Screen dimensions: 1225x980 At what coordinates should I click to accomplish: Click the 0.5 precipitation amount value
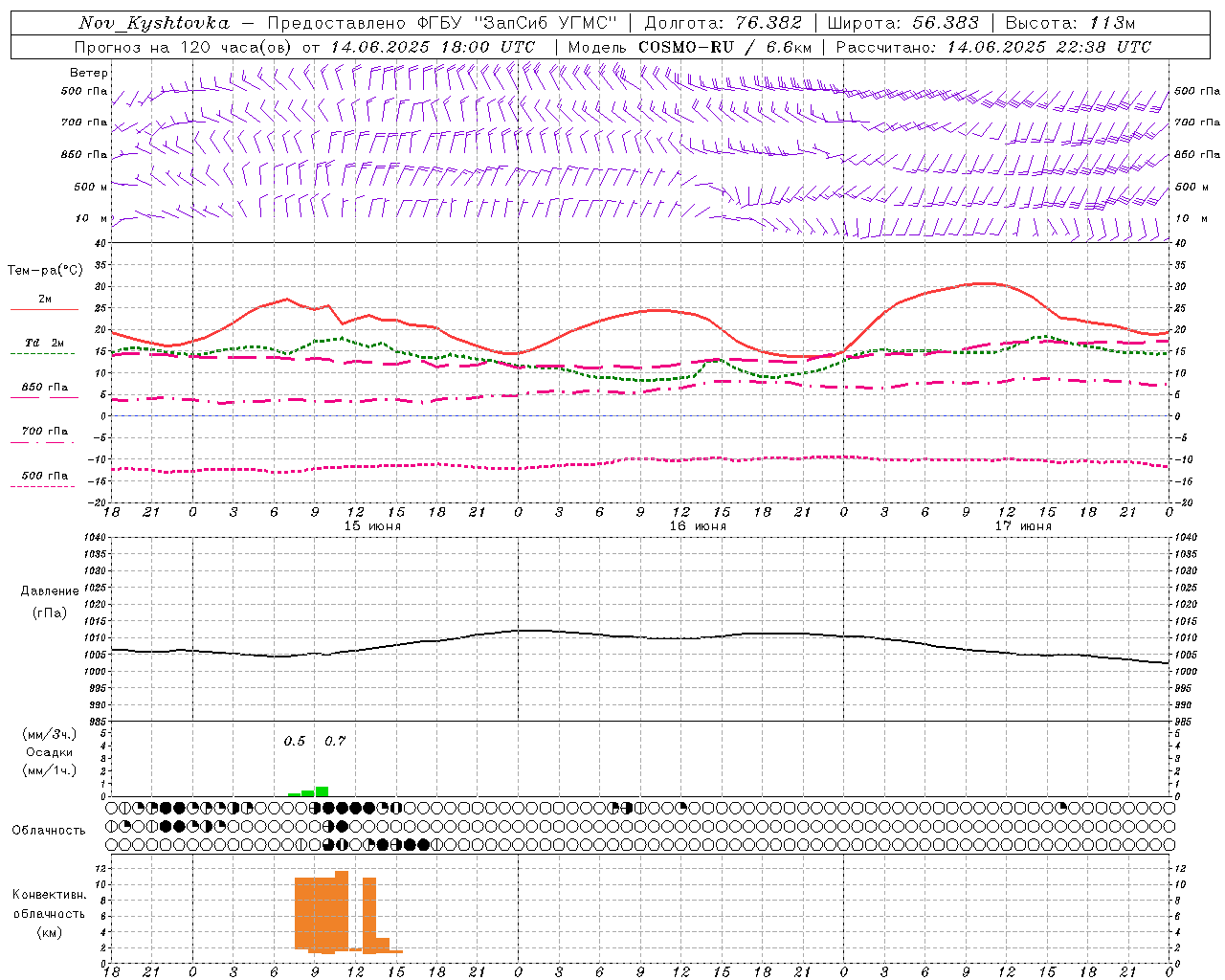click(x=295, y=742)
